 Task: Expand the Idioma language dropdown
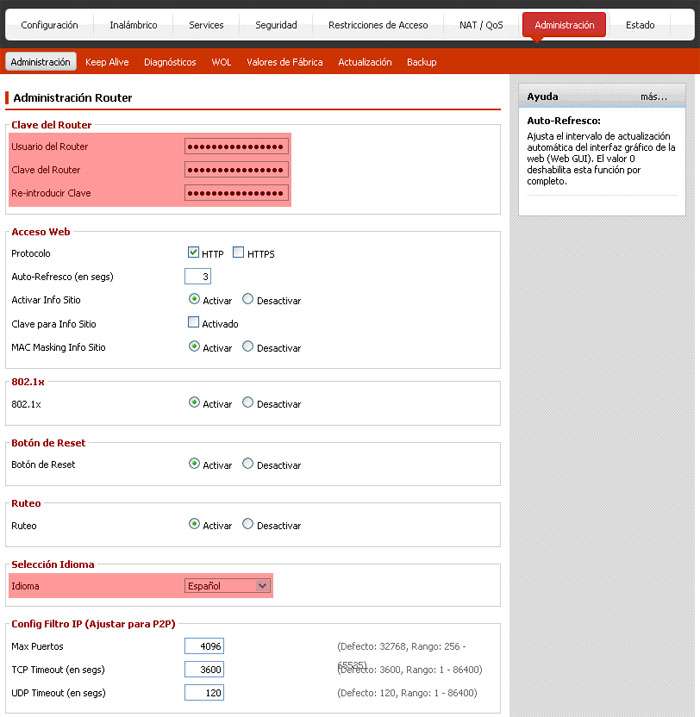point(227,586)
